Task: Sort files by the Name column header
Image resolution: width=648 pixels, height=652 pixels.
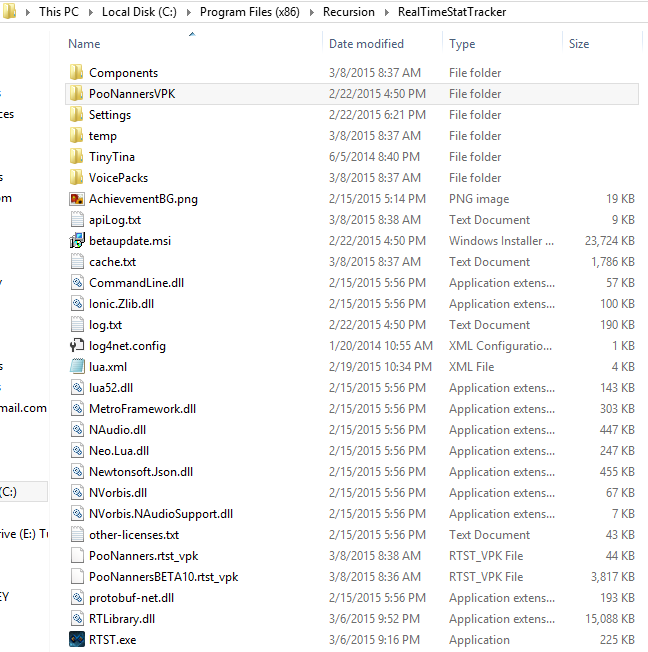Action: click(84, 44)
